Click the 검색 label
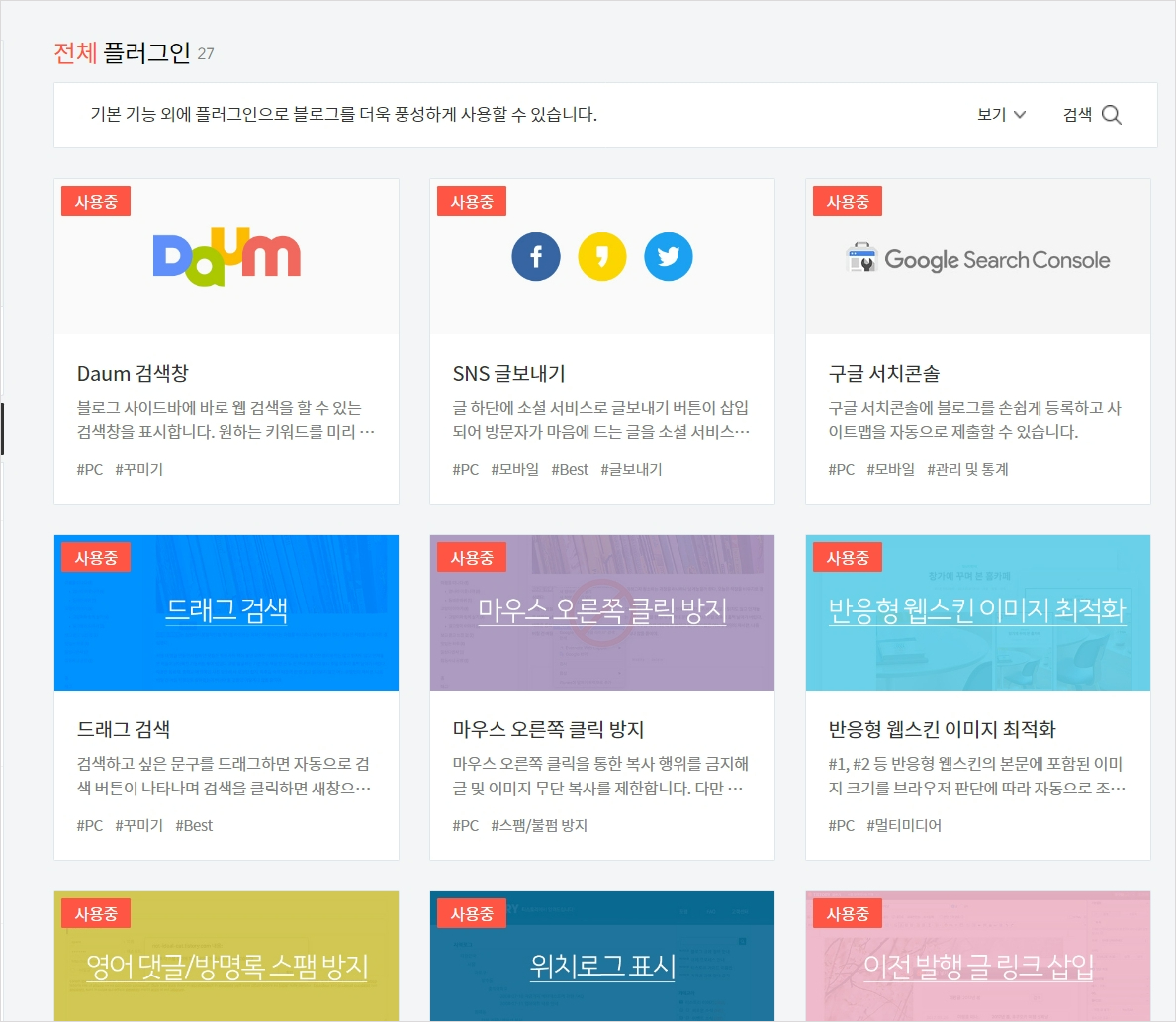Image resolution: width=1176 pixels, height=1022 pixels. 1078,114
